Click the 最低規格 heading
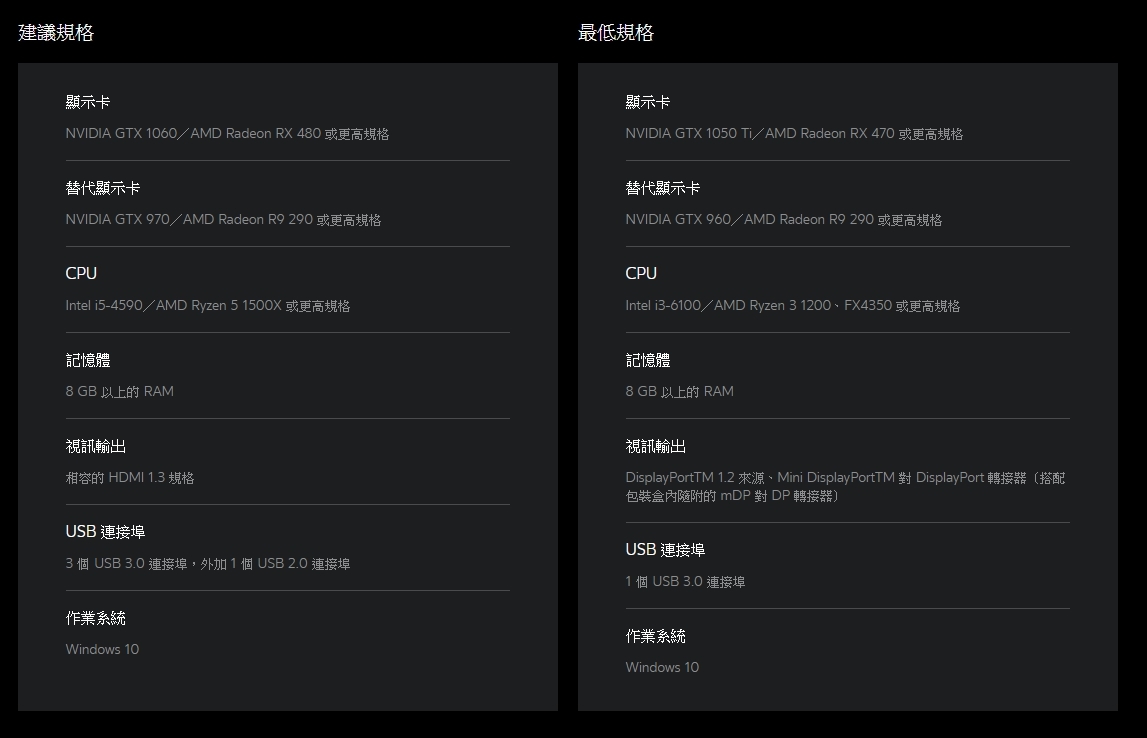1147x738 pixels. pos(616,33)
